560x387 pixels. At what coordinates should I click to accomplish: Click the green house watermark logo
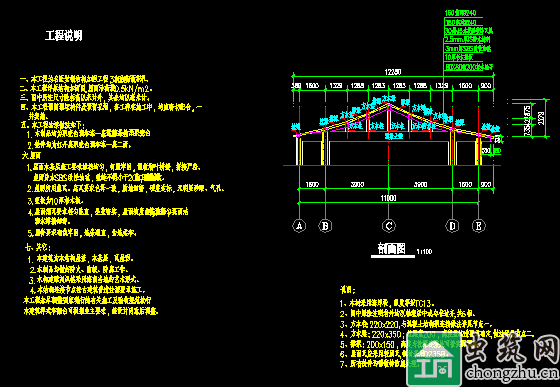coord(434,364)
